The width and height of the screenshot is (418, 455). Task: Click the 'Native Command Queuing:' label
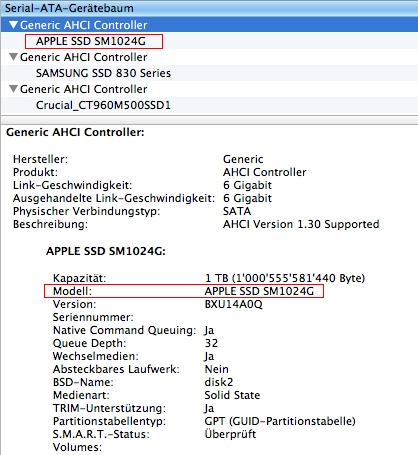125,330
